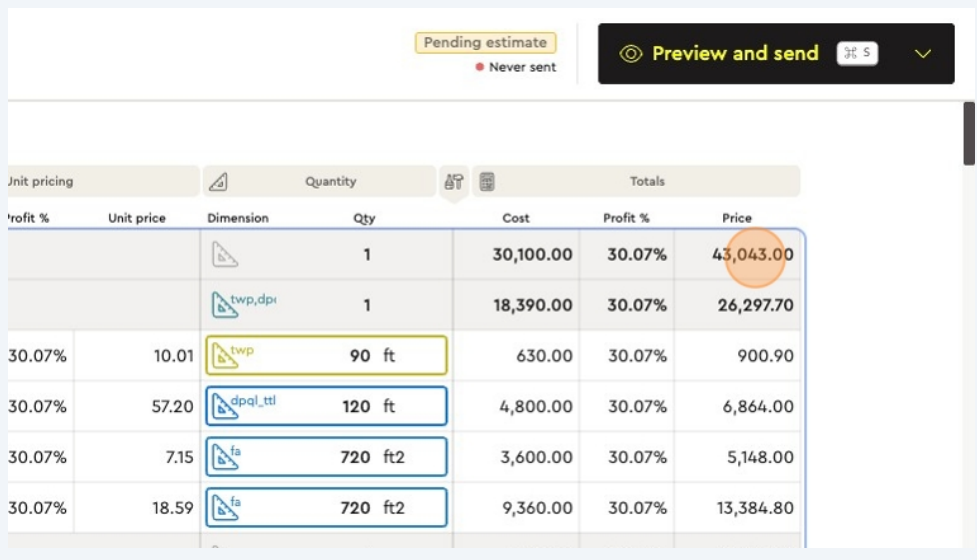Click the vertical scrollbar on the right
977x560 pixels.
pos(969,135)
